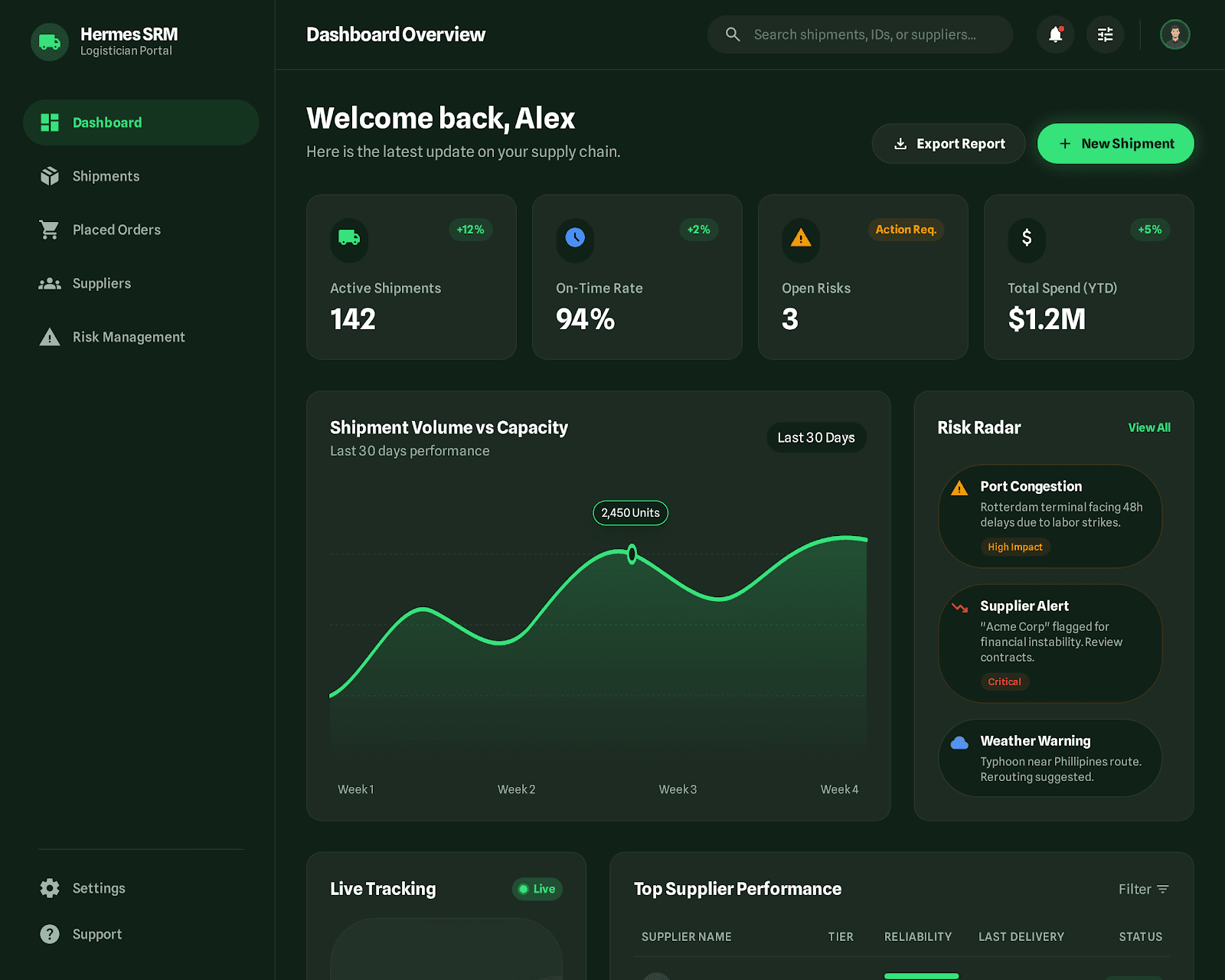This screenshot has height=980, width=1225.
Task: Click the New Shipment button
Action: 1116,144
